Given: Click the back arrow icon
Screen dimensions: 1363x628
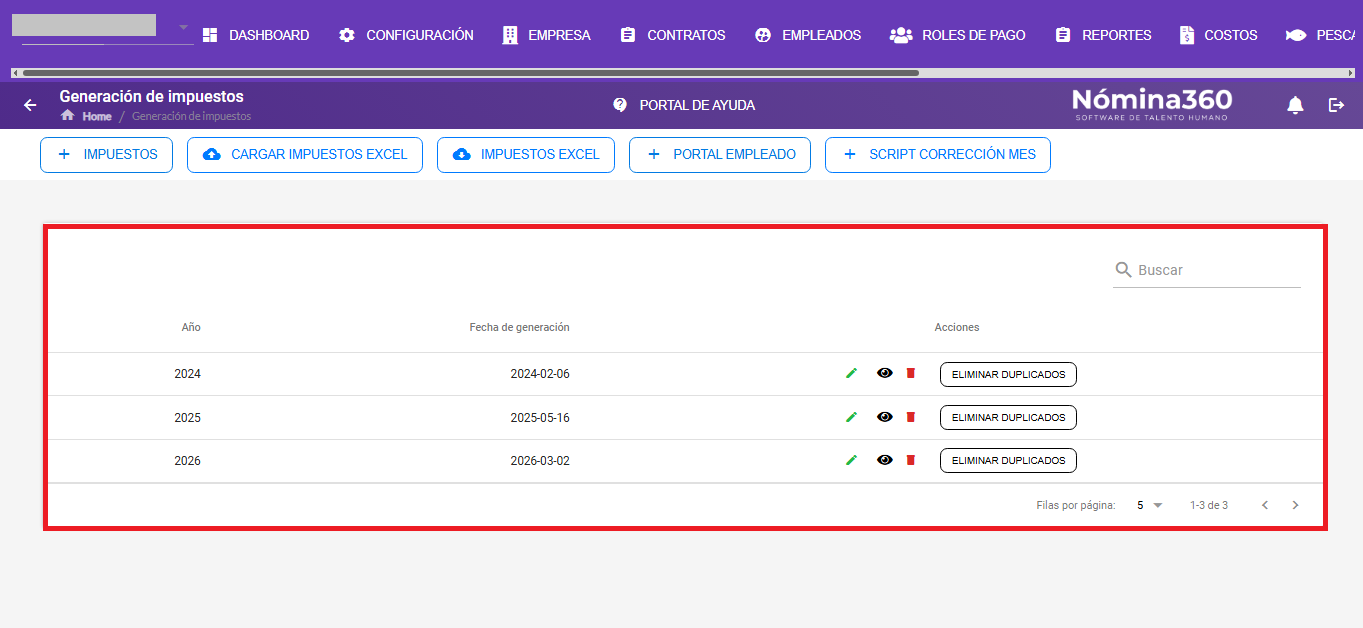Looking at the screenshot, I should click(x=30, y=105).
